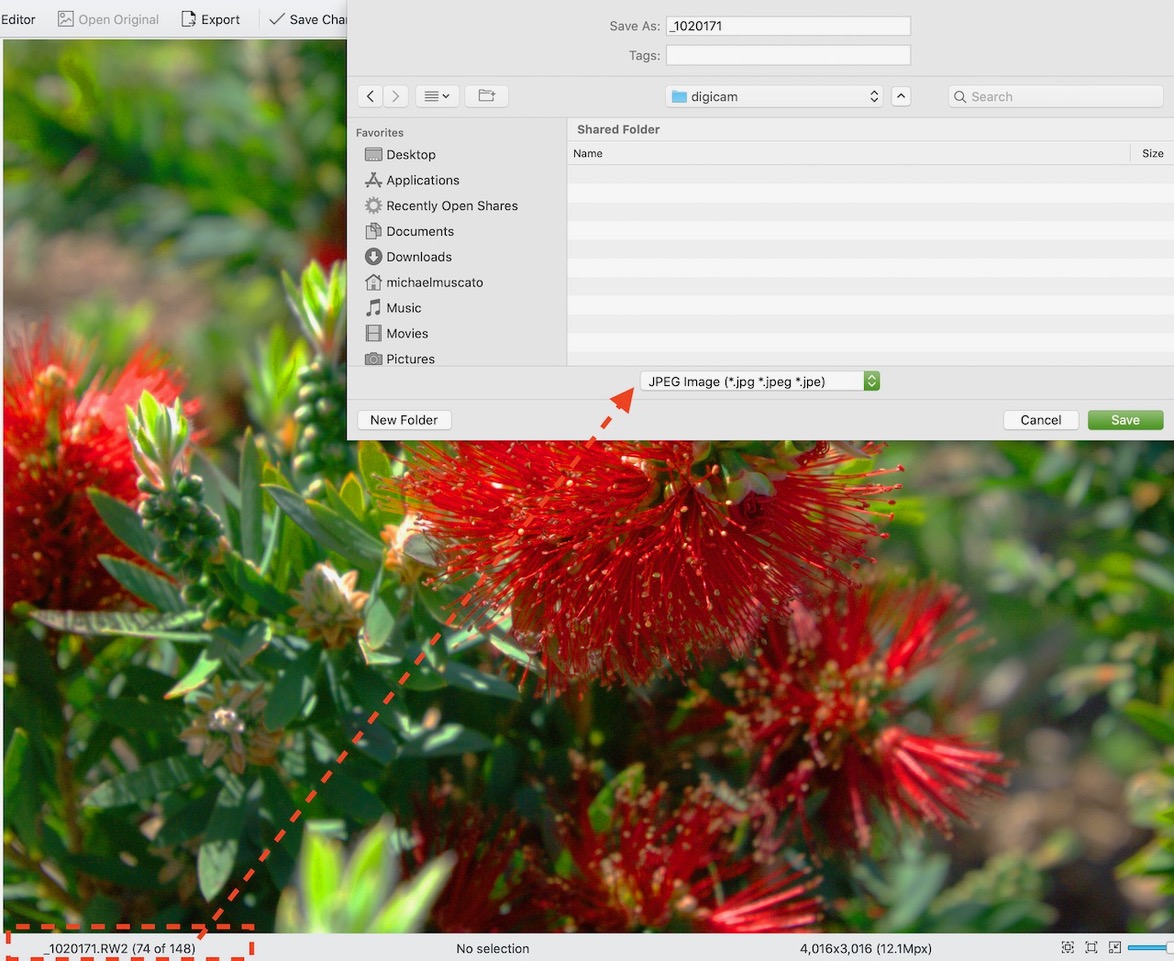Collapse the dialog with the up-chevron button

[901, 96]
